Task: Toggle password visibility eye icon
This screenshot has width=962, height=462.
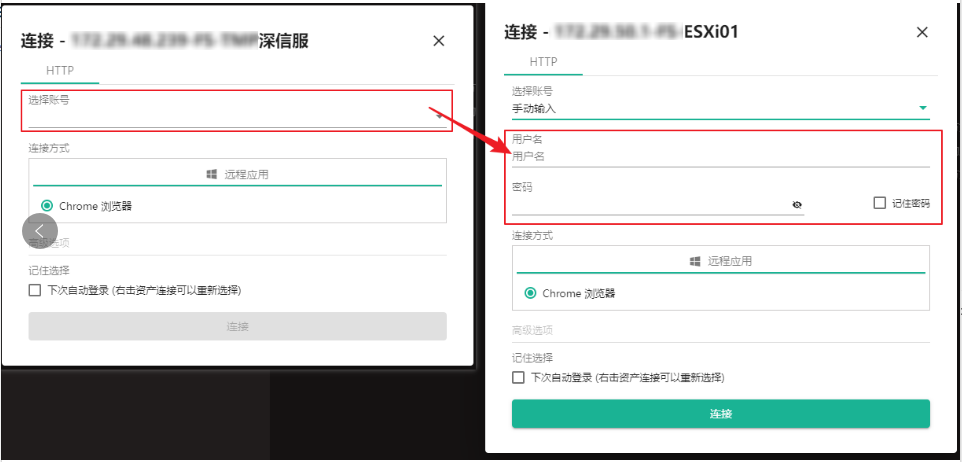Action: 797,205
